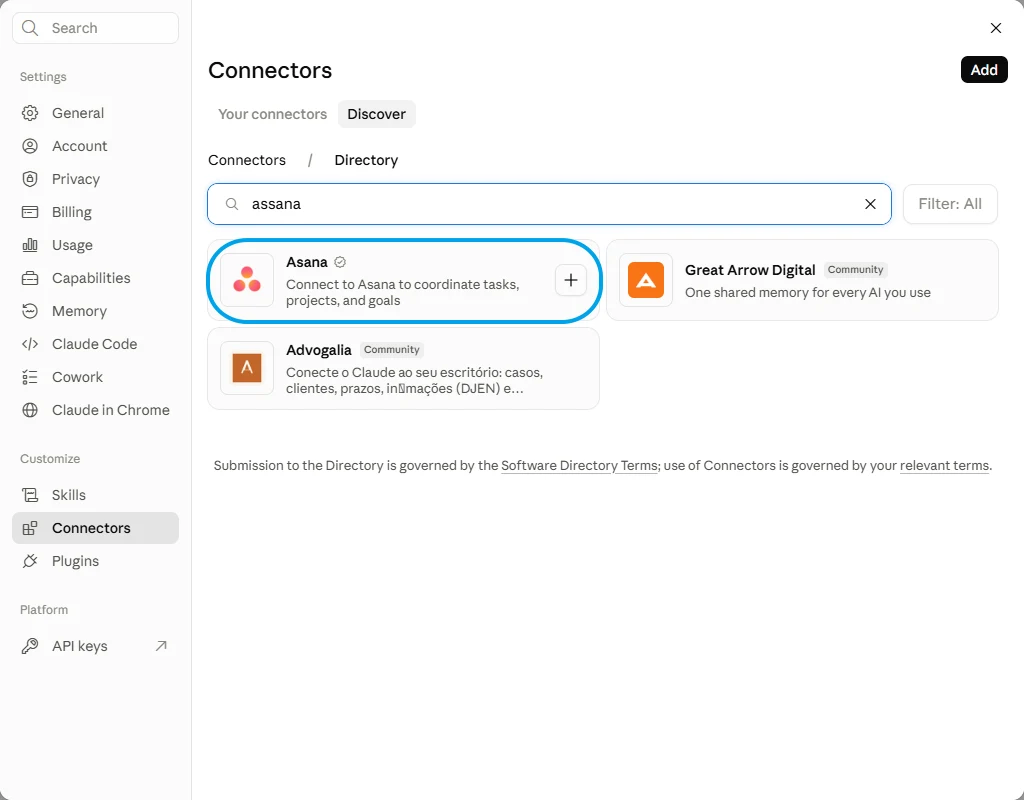The image size is (1024, 800).
Task: Add the Asana connector with plus
Action: click(571, 280)
